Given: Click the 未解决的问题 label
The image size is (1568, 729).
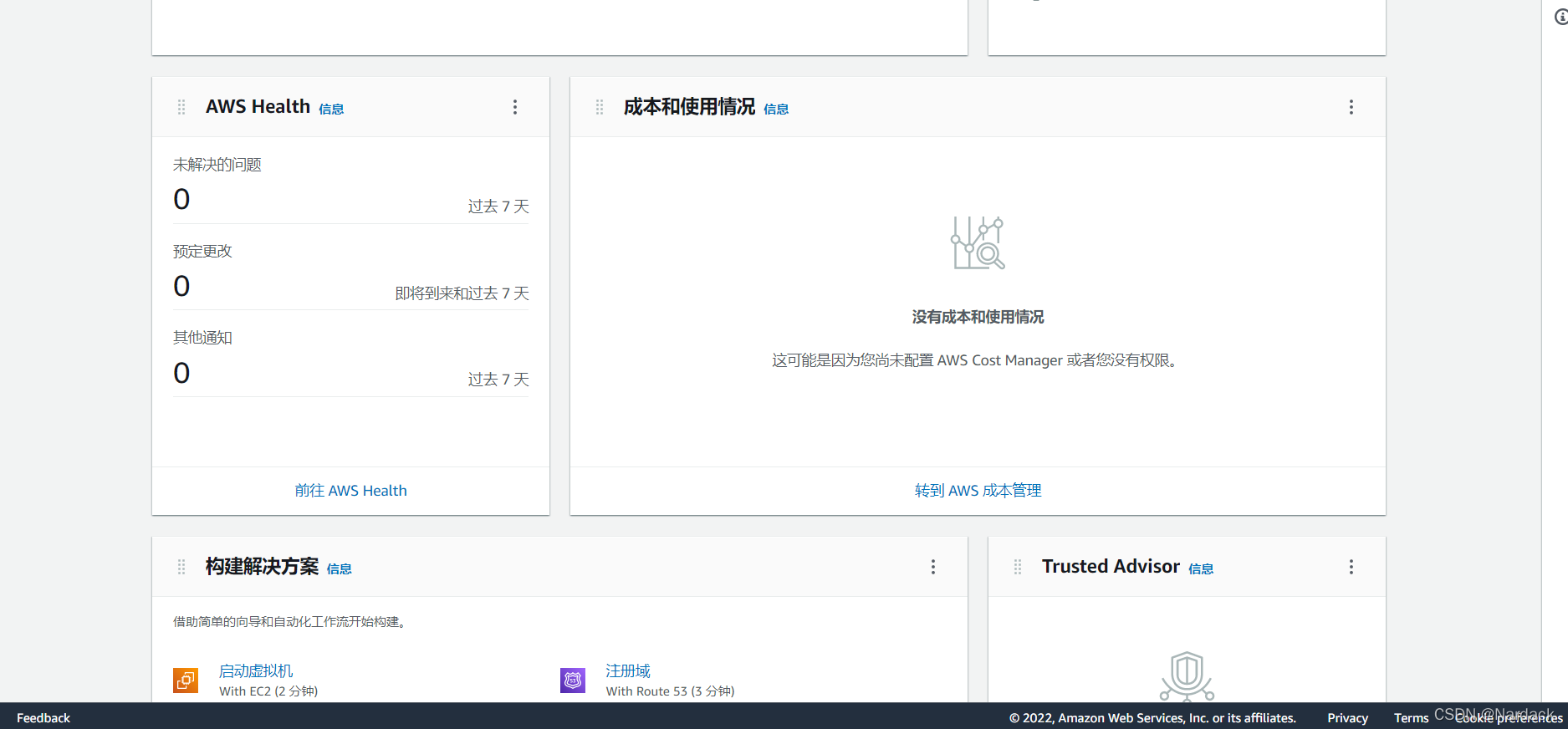Looking at the screenshot, I should [217, 165].
